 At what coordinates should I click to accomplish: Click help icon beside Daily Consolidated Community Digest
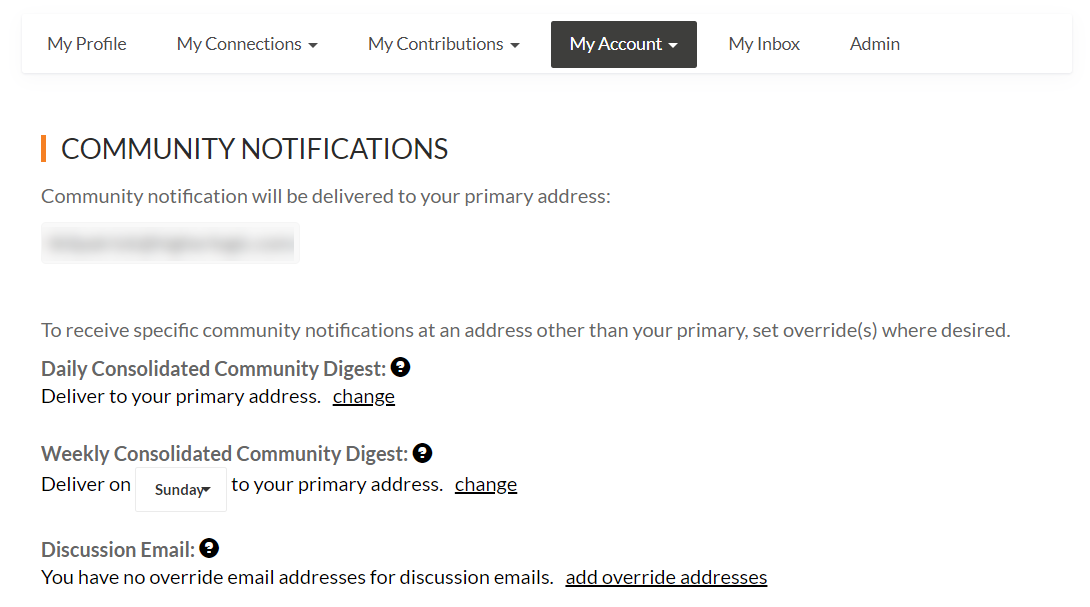pos(400,367)
